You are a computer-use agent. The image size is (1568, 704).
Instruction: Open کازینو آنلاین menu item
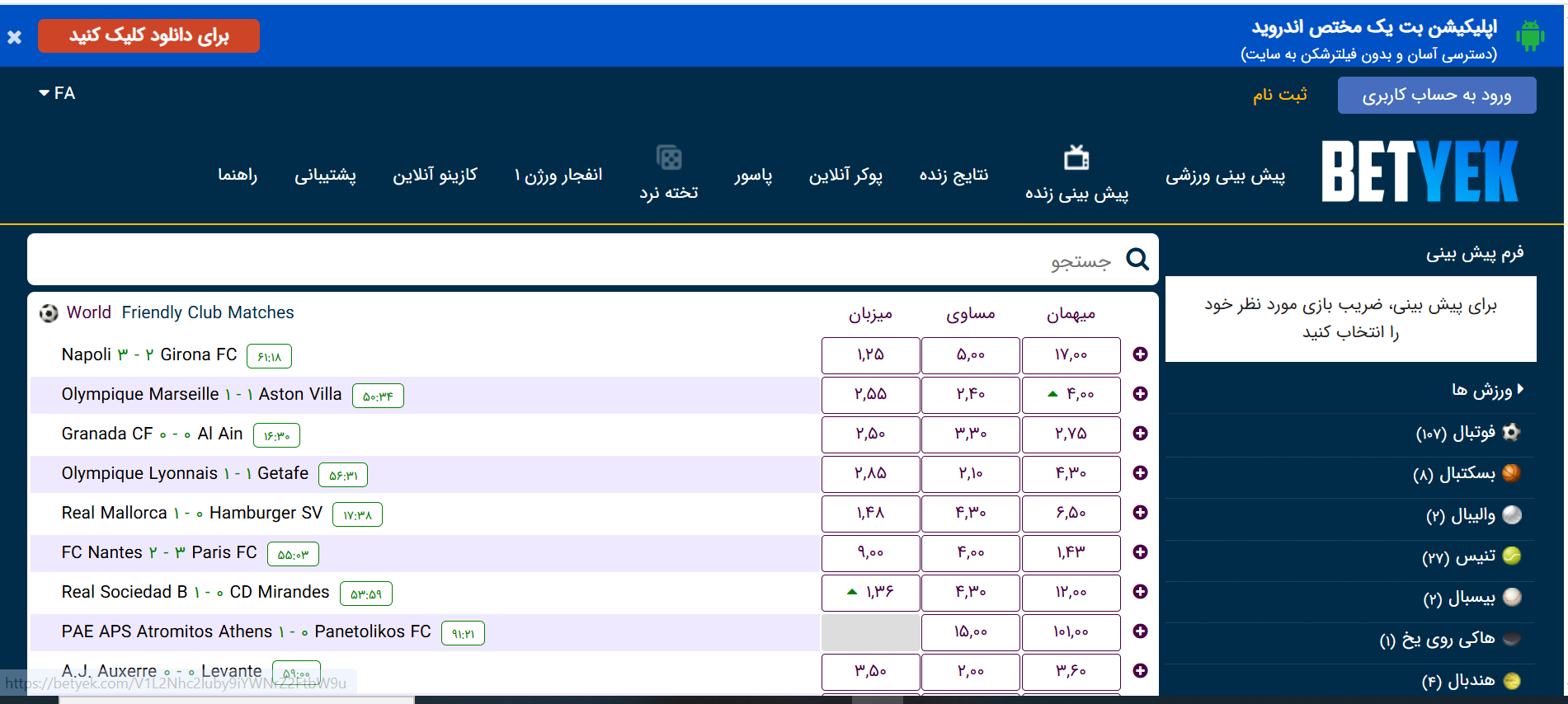point(435,175)
